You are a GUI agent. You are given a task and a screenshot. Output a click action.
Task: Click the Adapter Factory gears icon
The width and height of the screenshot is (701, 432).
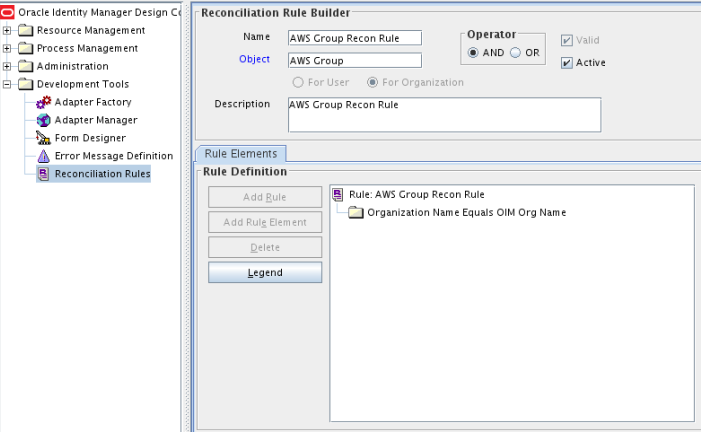[x=43, y=102]
